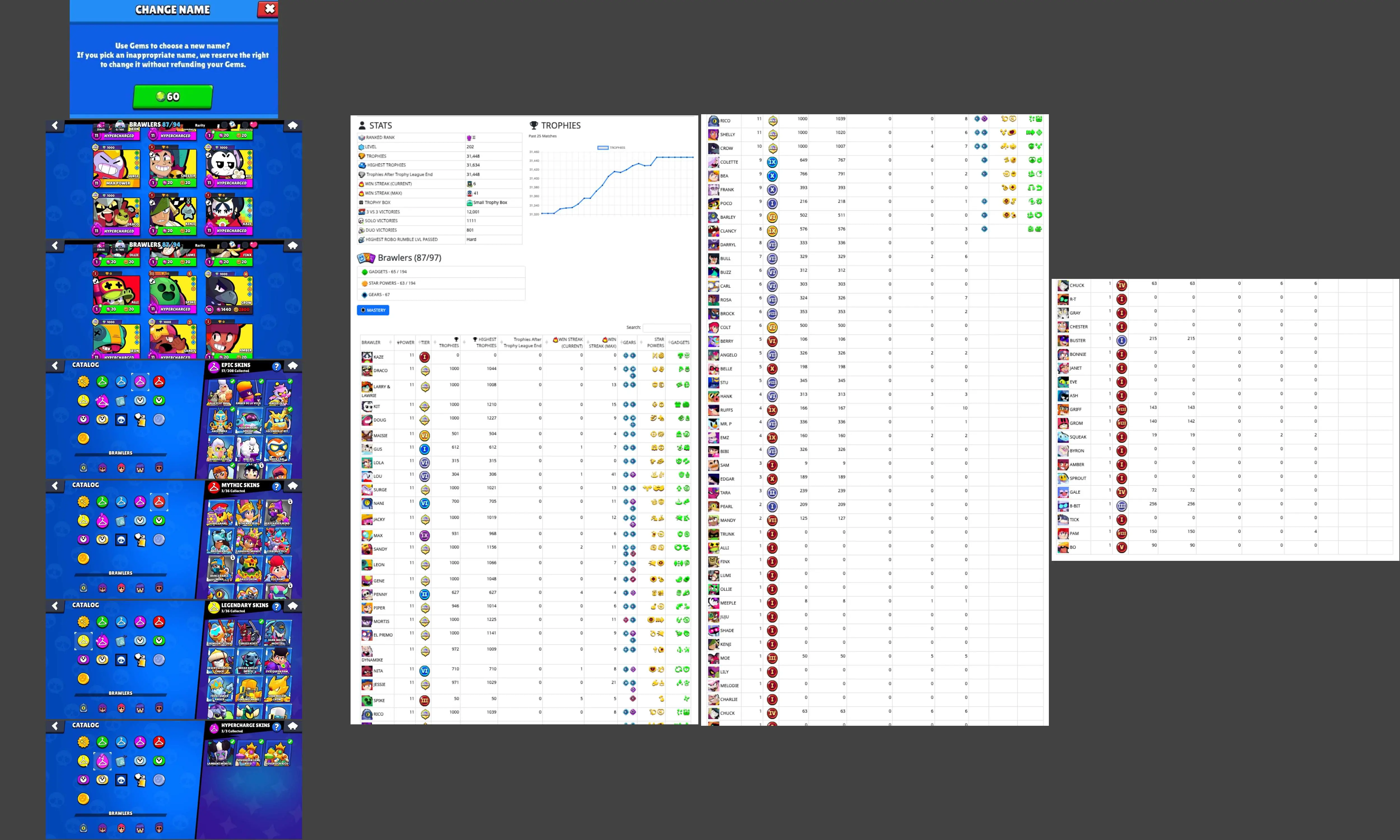Select the pink droplet hanger in Legendary Skins catalog
This screenshot has height=840, width=1400.
pos(102,641)
